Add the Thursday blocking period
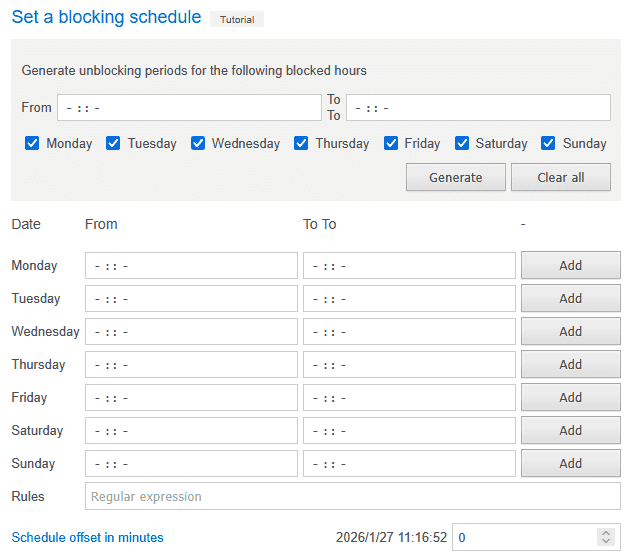Screen dimensions: 629x557 [x=570, y=364]
